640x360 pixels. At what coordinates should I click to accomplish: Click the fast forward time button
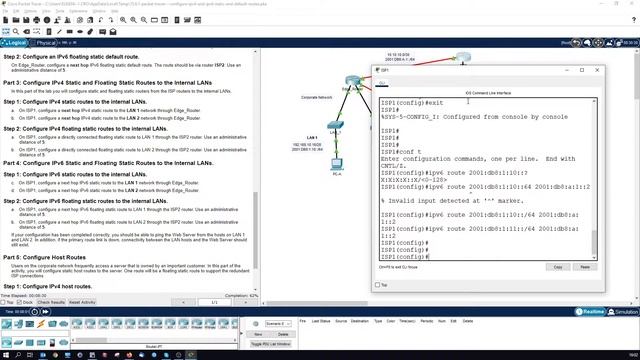pyautogui.click(x=45, y=312)
